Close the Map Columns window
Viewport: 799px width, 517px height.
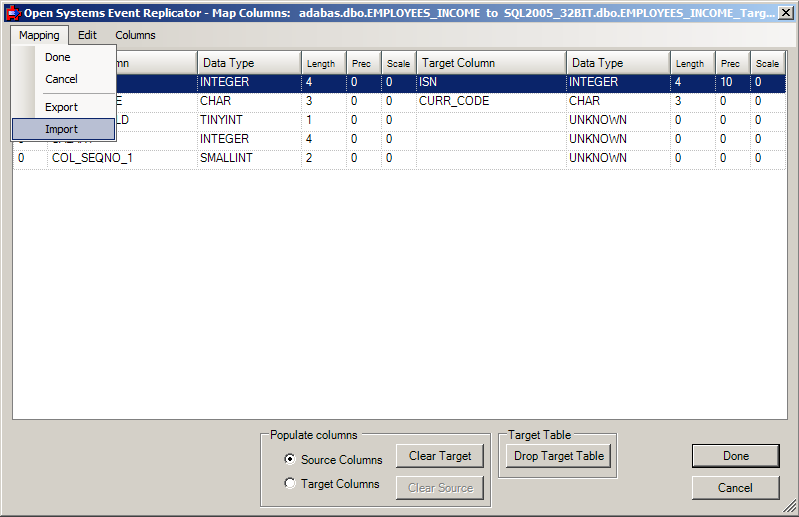click(786, 13)
